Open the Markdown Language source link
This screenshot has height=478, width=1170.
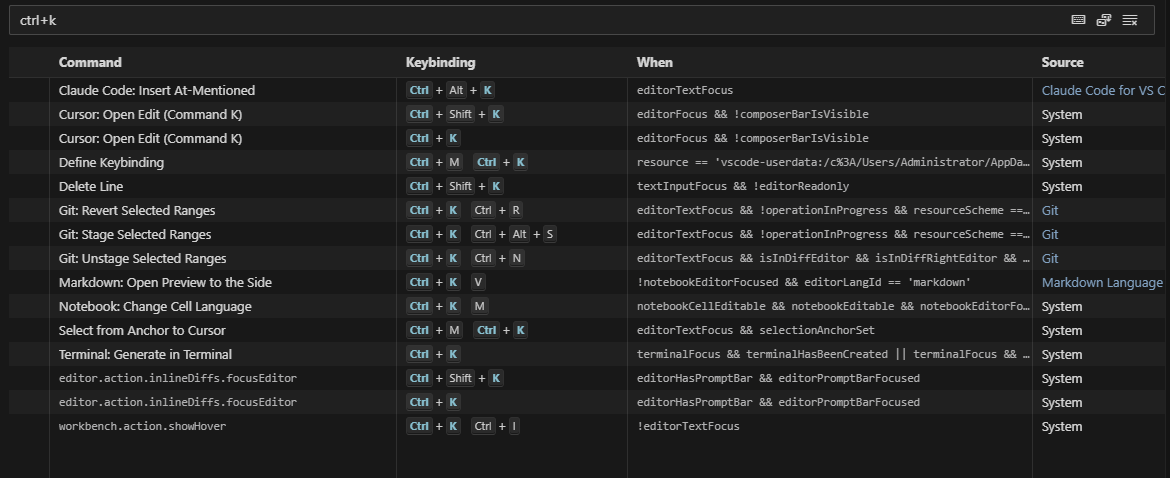pyautogui.click(x=1102, y=282)
